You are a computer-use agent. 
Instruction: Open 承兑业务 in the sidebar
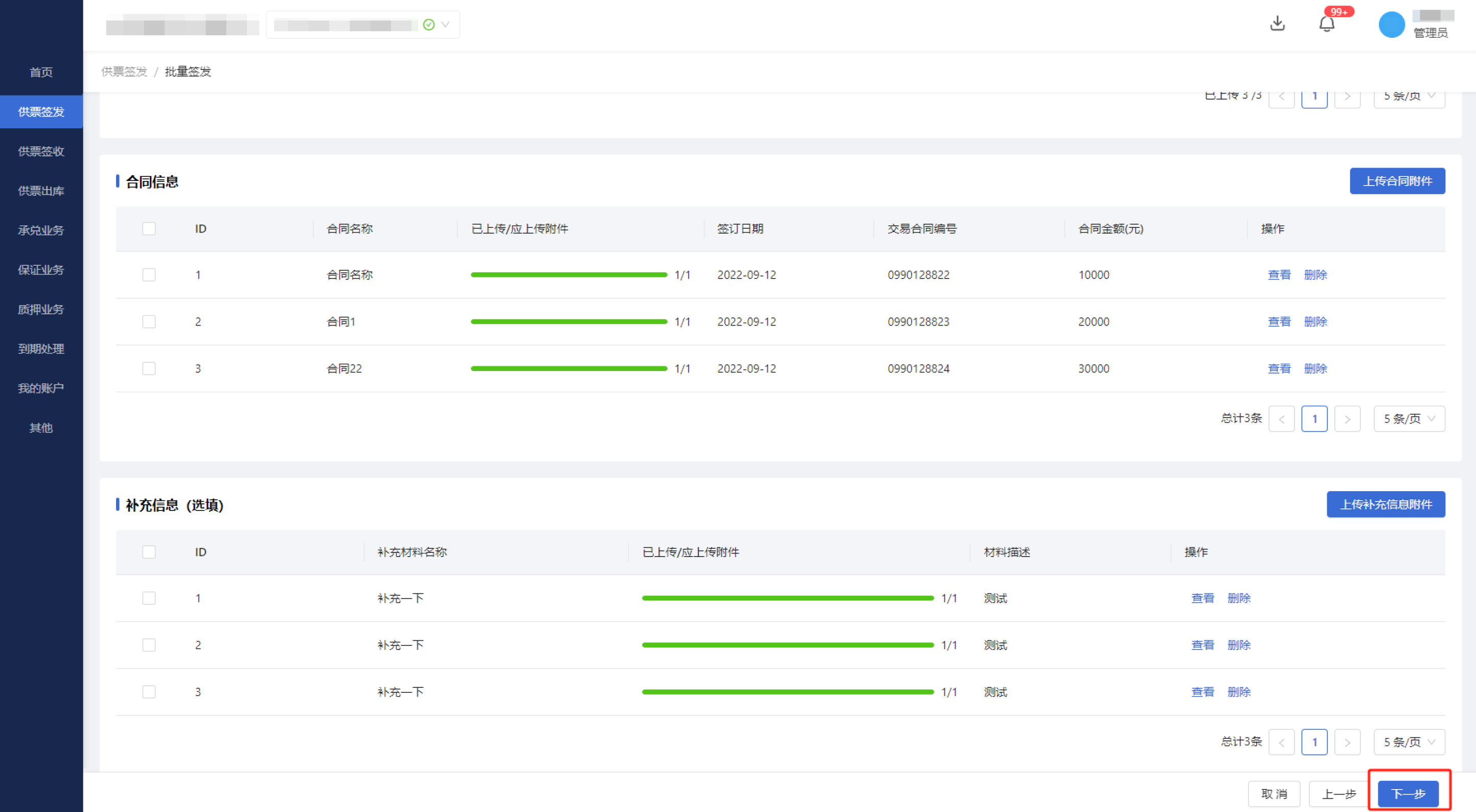pyautogui.click(x=41, y=230)
